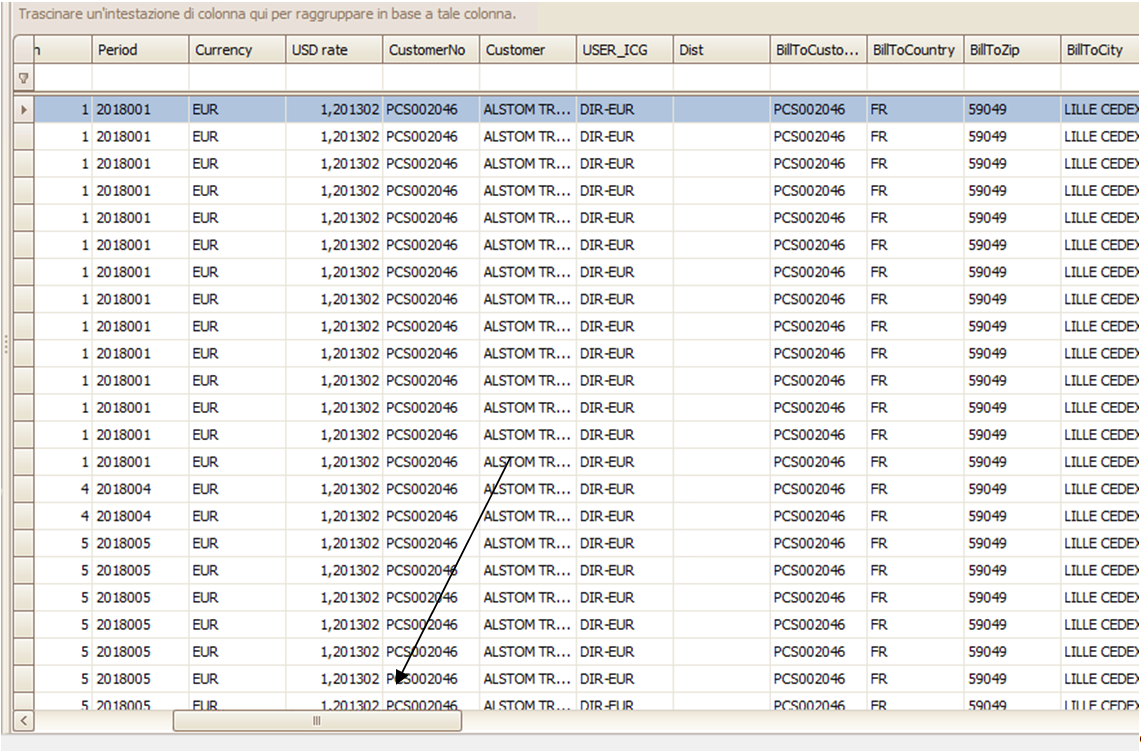Image resolution: width=1141 pixels, height=755 pixels.
Task: Sort by the Currency column header
Action: 236,50
